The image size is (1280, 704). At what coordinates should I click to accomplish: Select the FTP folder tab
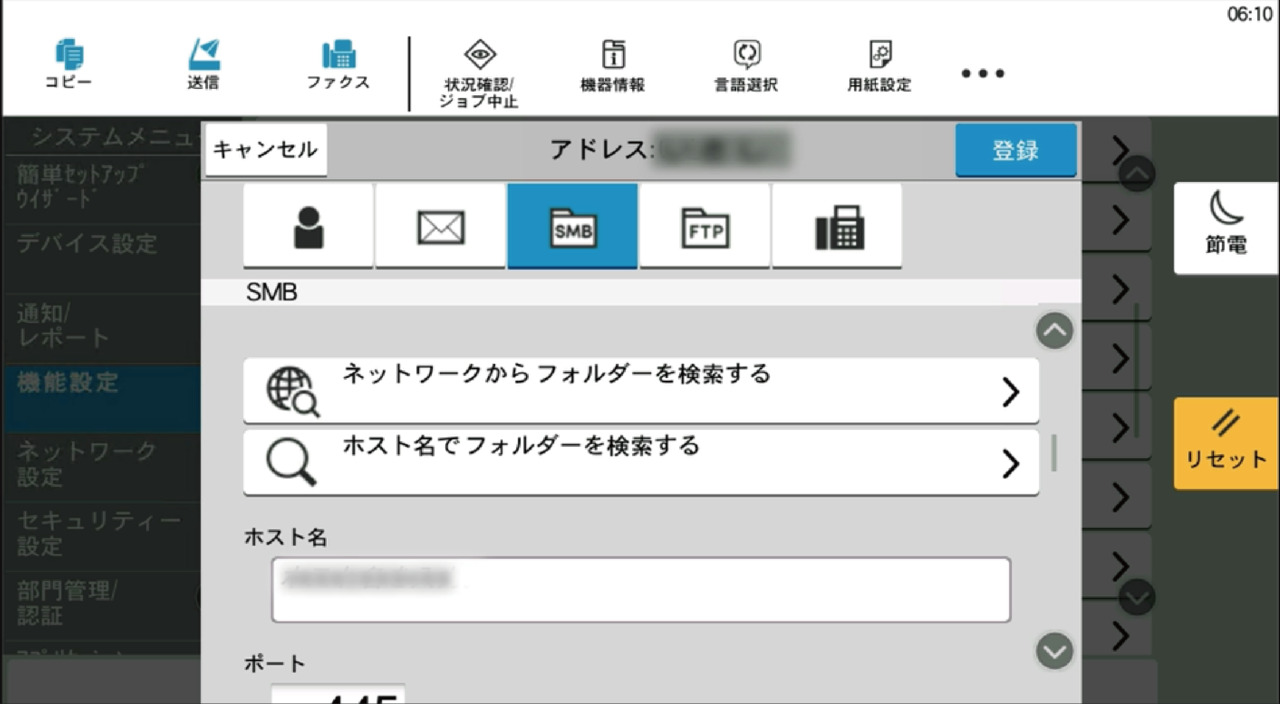tap(705, 226)
